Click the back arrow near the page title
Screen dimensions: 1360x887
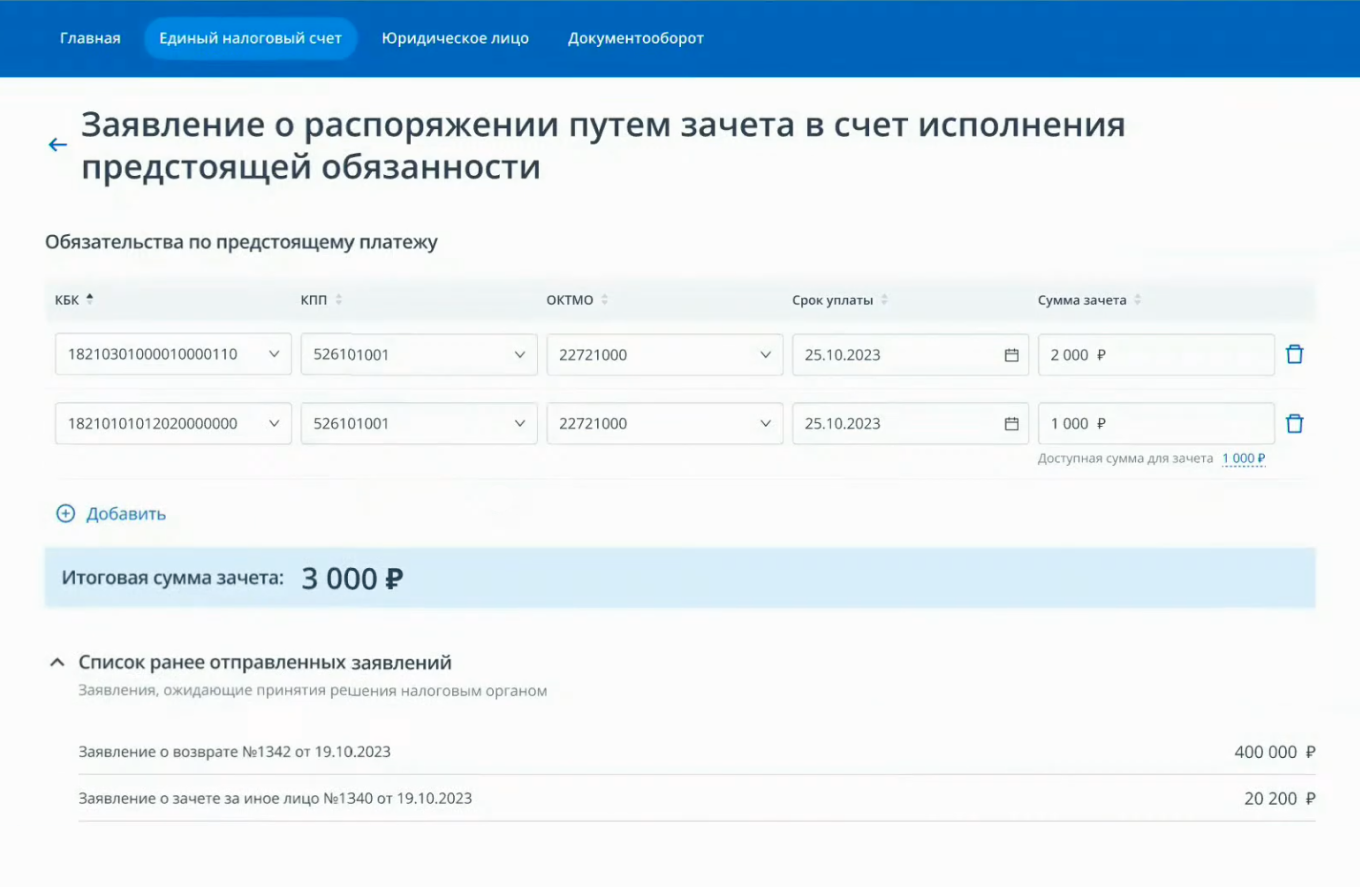pos(56,144)
